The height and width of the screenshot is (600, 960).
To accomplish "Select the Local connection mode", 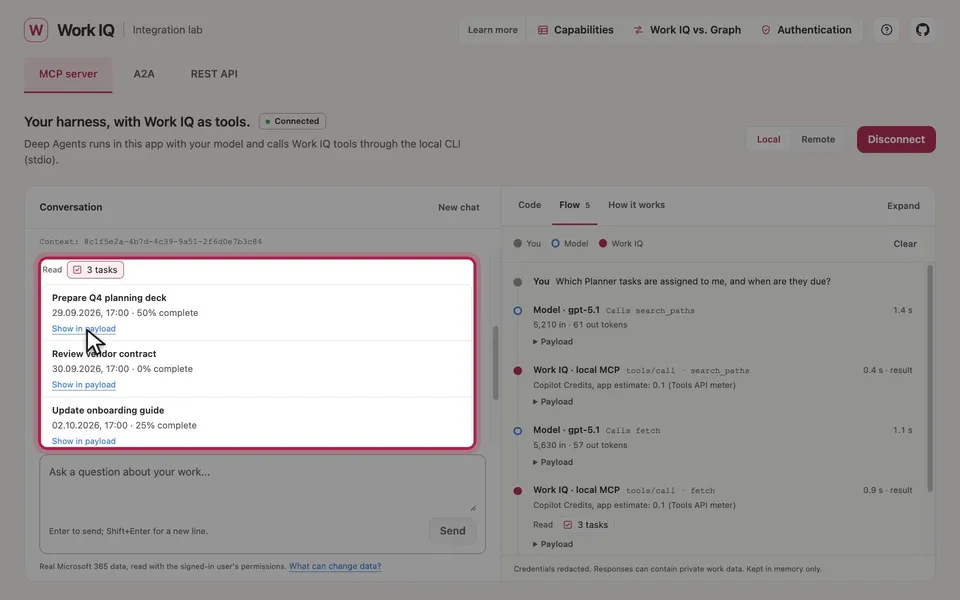I will click(x=768, y=140).
